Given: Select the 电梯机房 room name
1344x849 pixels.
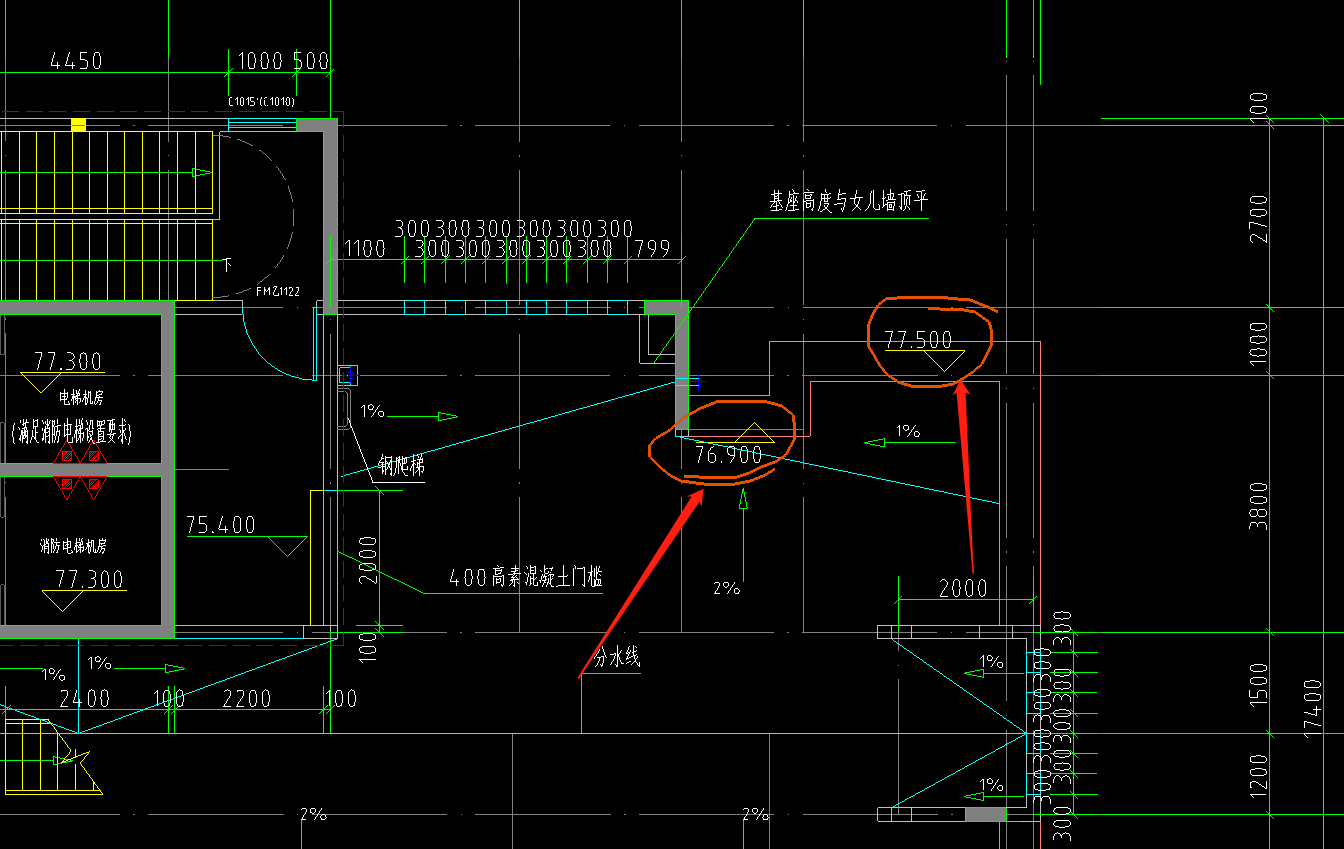Looking at the screenshot, I should pyautogui.click(x=82, y=397).
